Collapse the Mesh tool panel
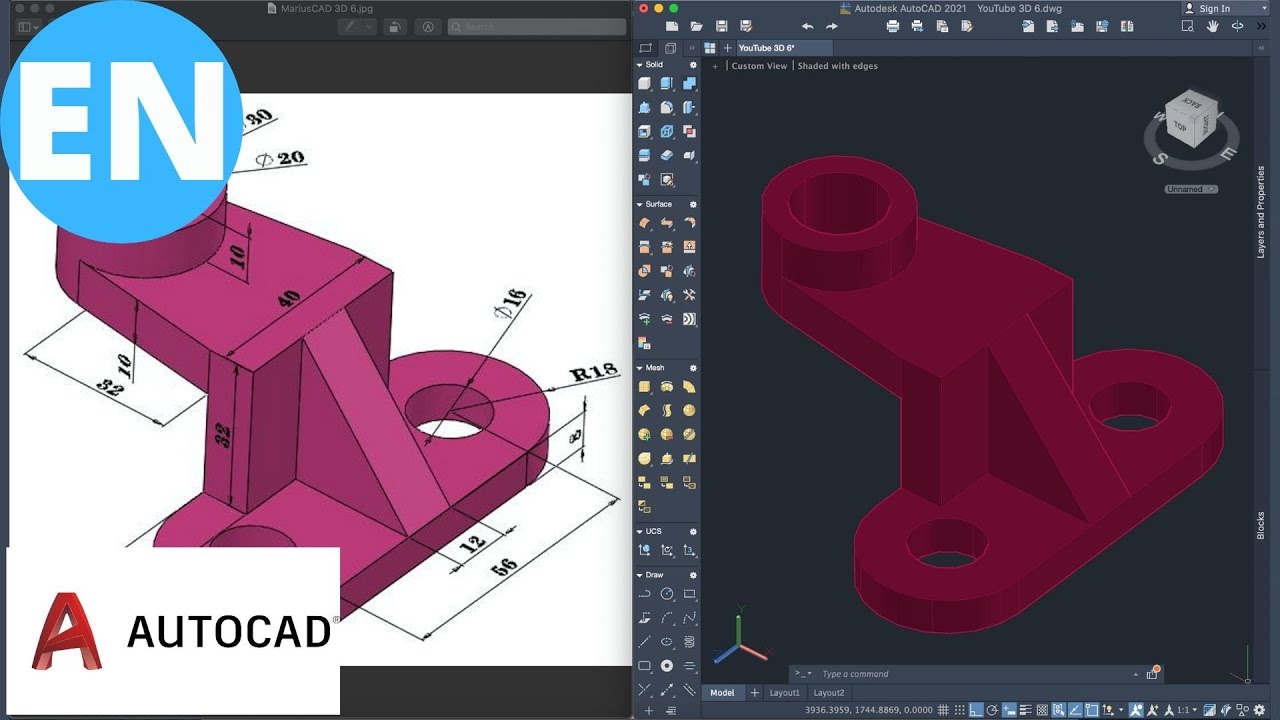1280x720 pixels. (640, 368)
